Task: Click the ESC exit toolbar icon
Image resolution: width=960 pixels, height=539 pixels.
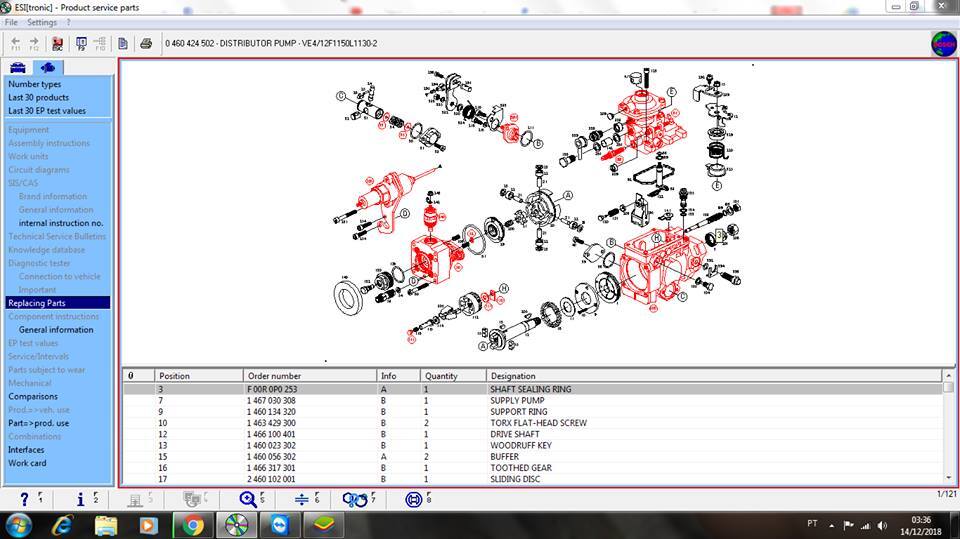Action: point(58,43)
